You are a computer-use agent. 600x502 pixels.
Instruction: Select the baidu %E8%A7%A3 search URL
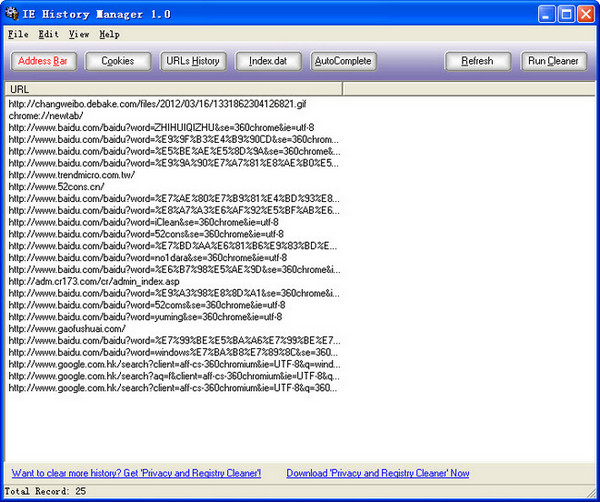[174, 210]
